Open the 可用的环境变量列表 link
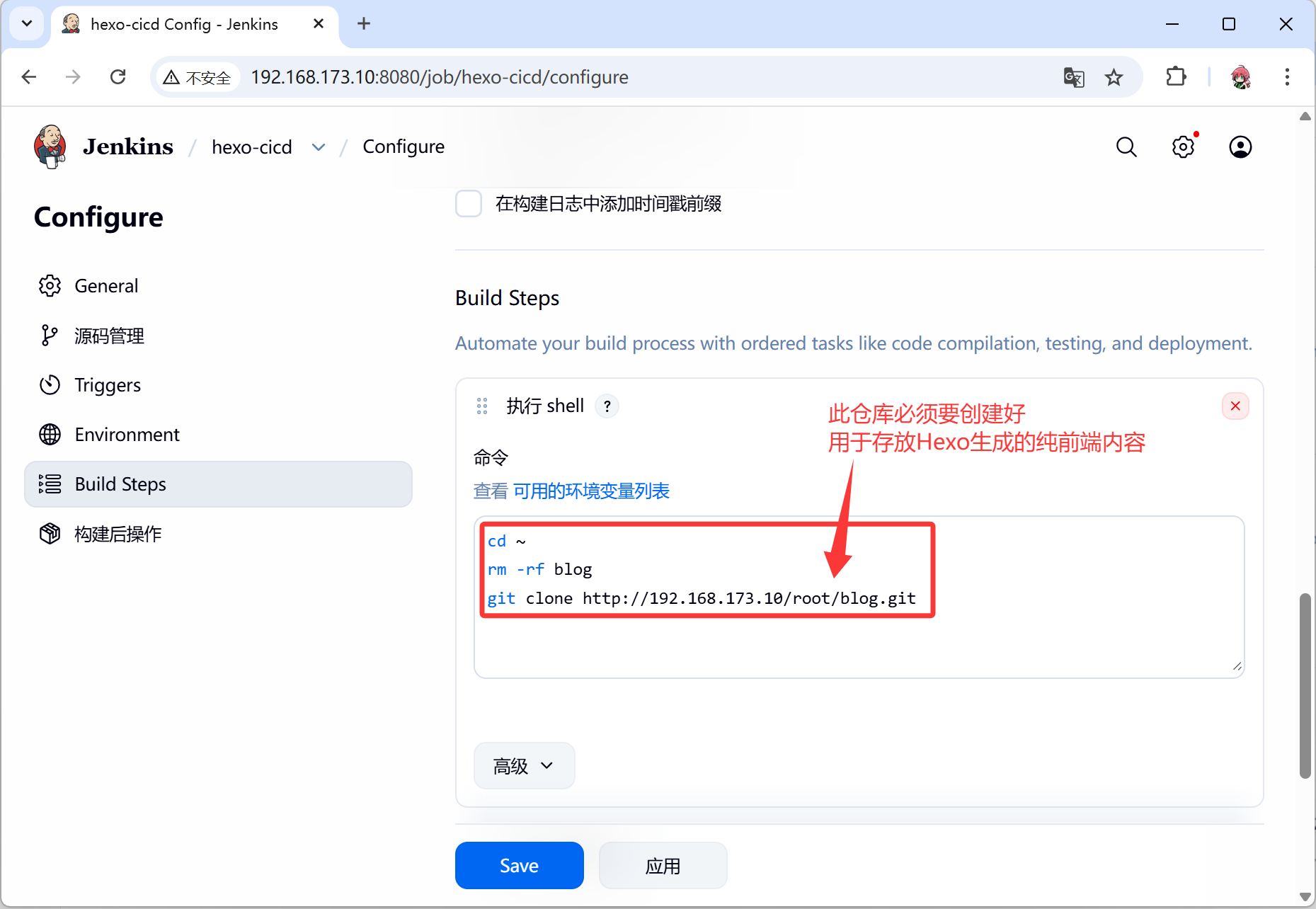The image size is (1316, 909). pos(591,491)
